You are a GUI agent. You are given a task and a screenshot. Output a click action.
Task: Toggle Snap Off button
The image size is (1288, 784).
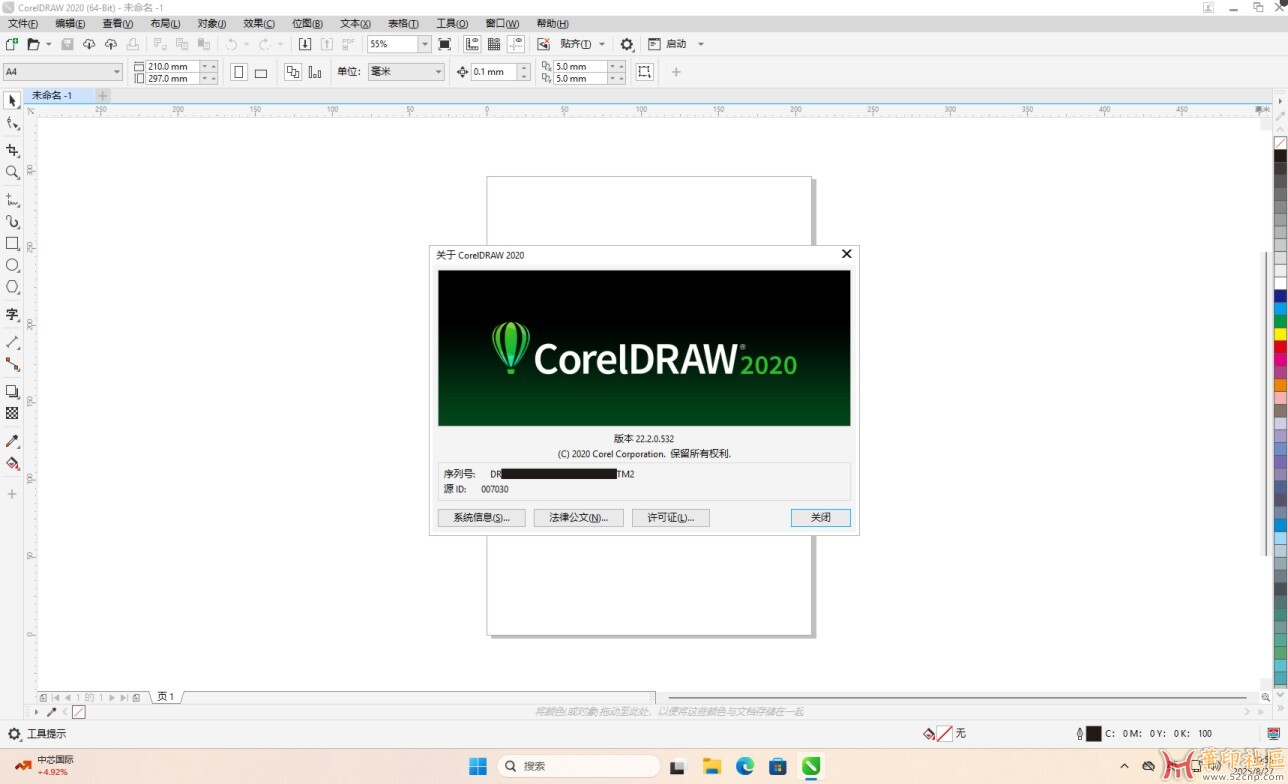click(543, 44)
